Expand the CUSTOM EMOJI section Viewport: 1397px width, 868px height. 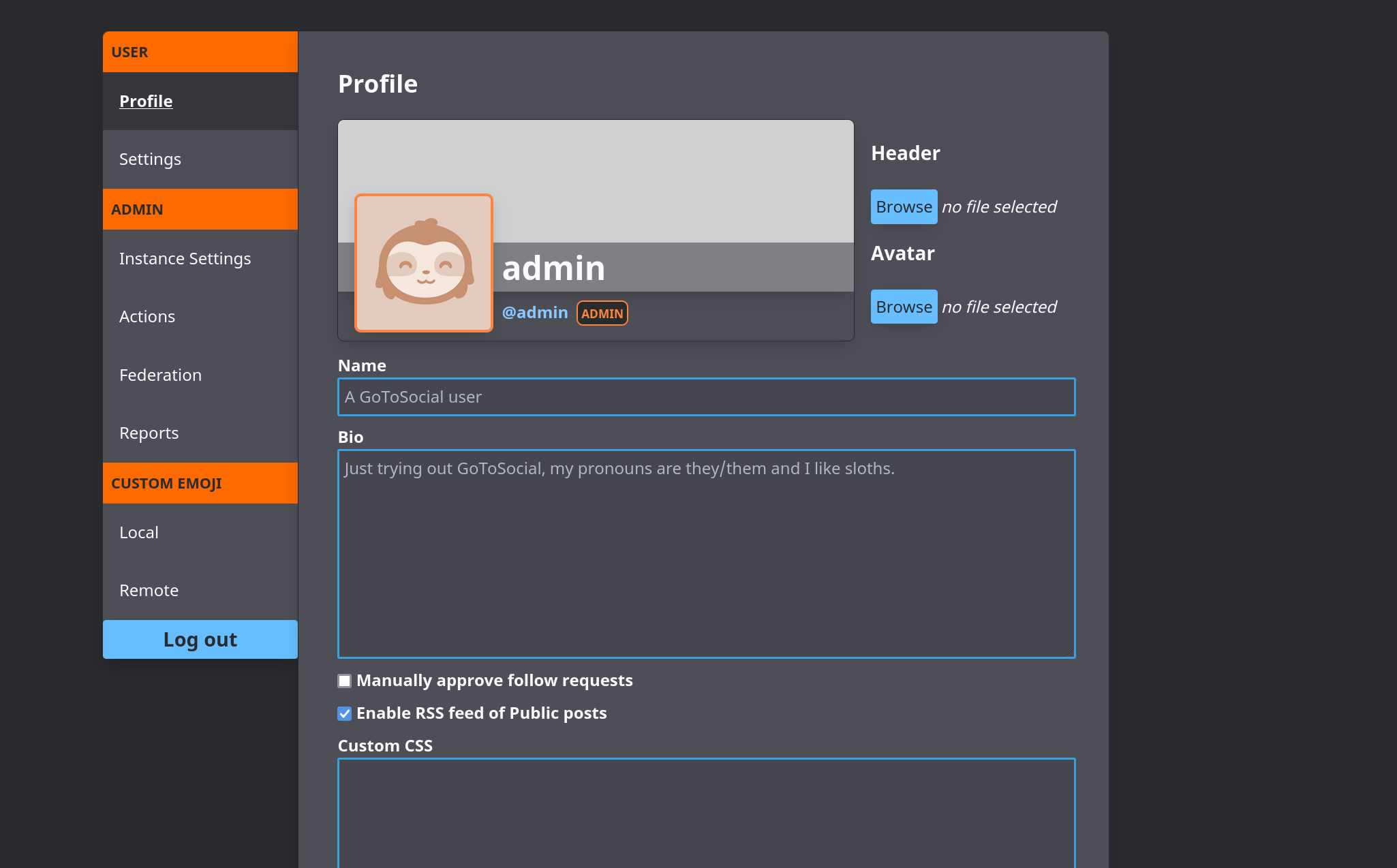click(200, 483)
